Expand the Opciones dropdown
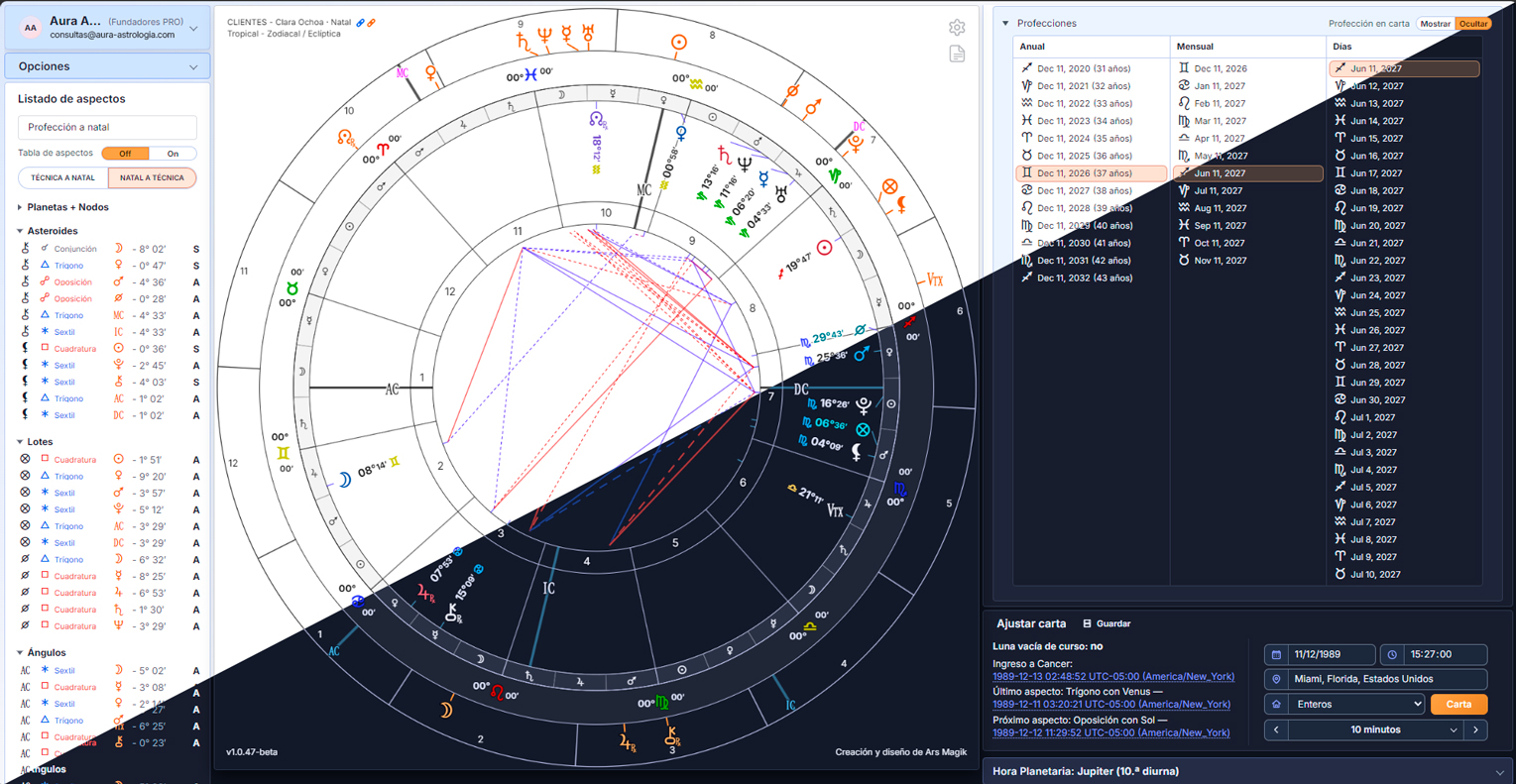The width and height of the screenshot is (1516, 784). coord(107,66)
